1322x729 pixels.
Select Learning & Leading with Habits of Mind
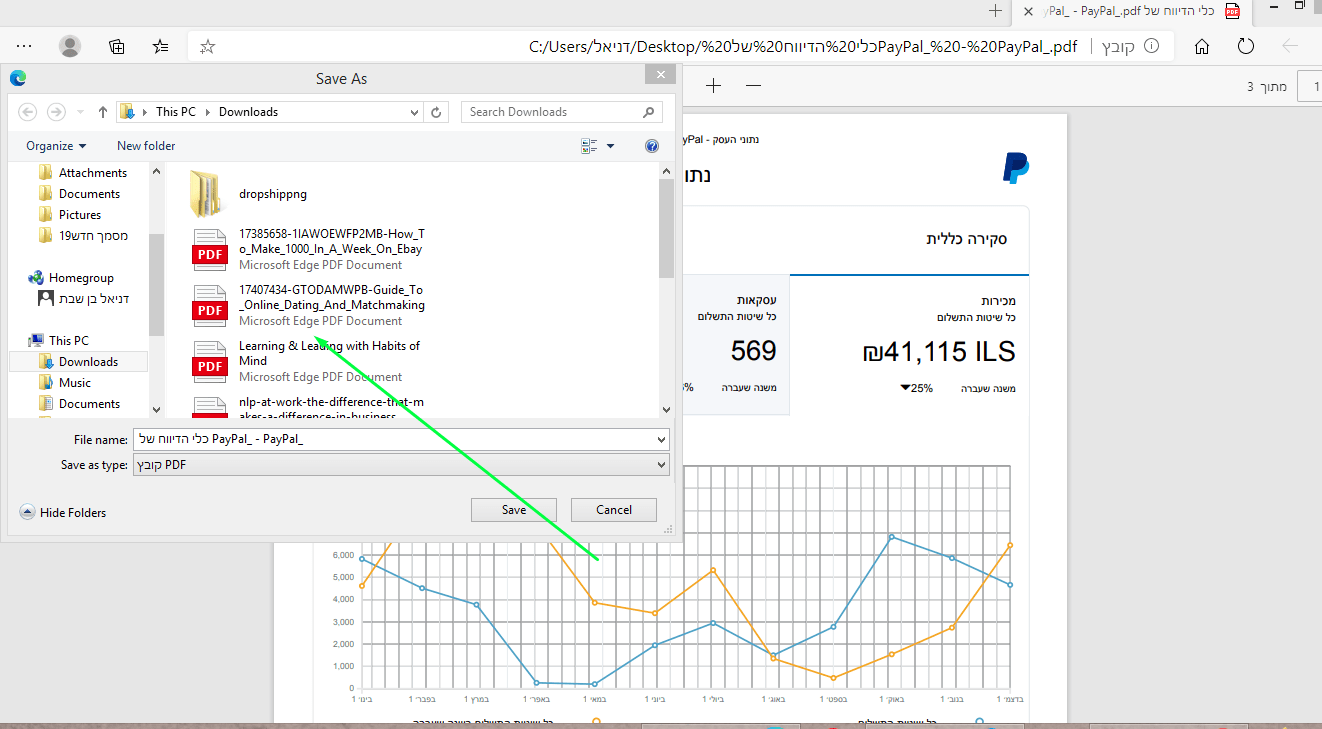[x=308, y=361]
